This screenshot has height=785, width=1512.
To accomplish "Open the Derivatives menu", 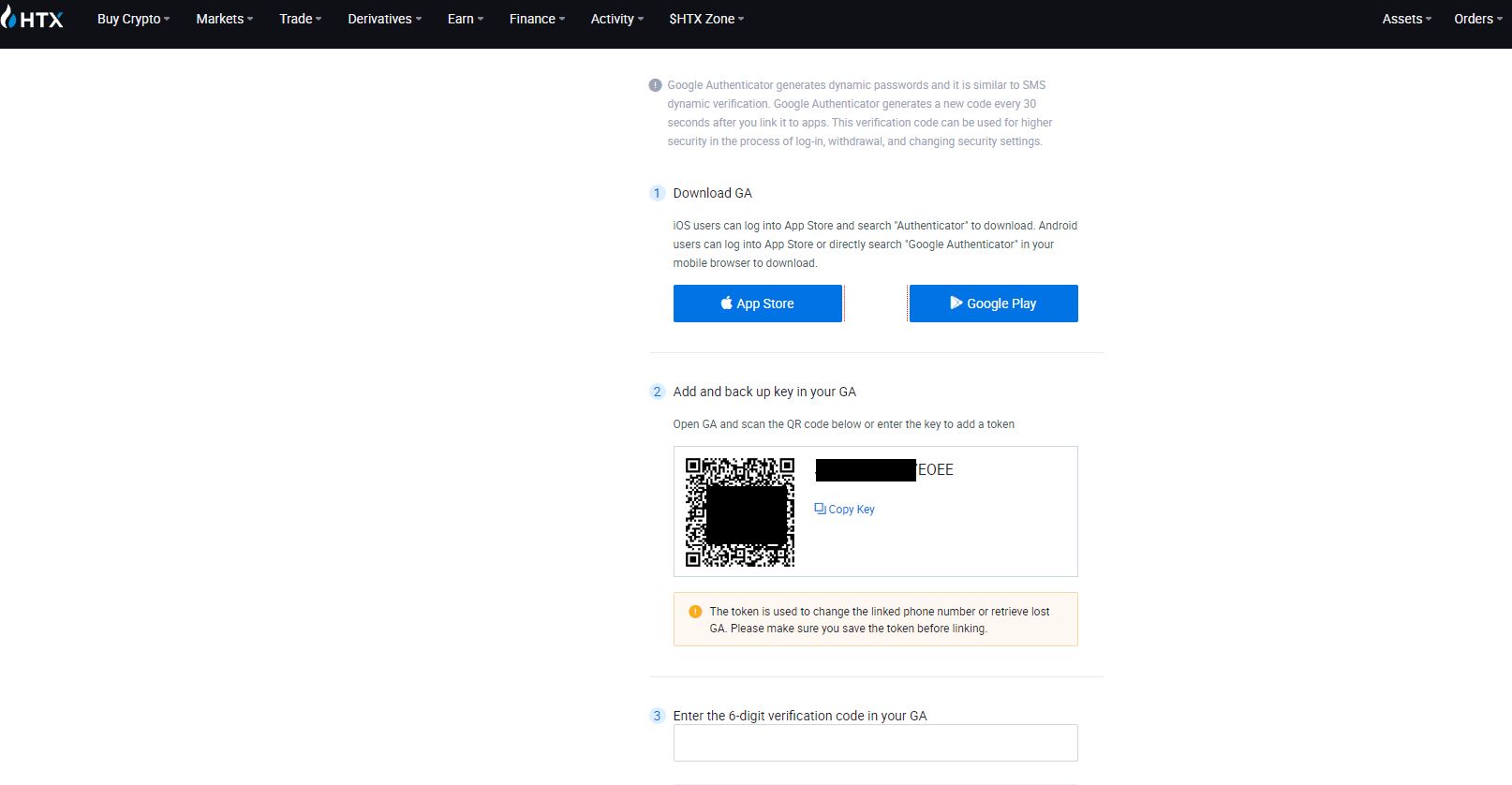I will [x=384, y=19].
